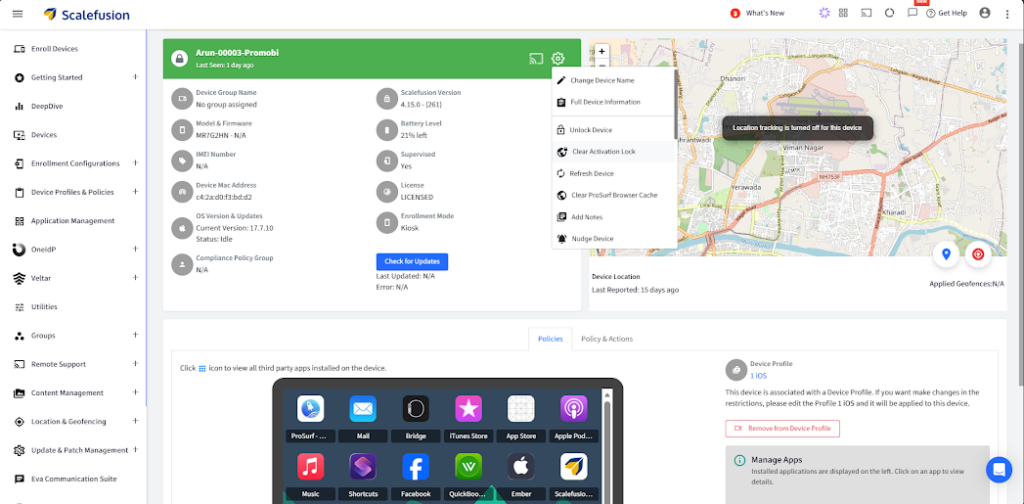Expand Location & Geofencing

(135, 421)
